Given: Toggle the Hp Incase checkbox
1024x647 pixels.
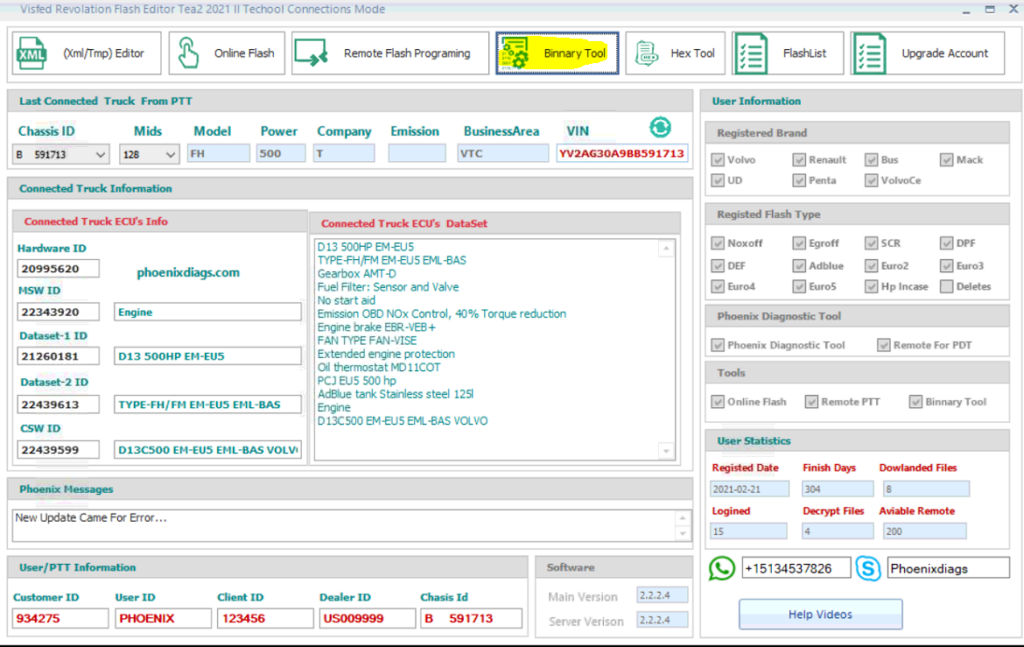Looking at the screenshot, I should 871,287.
